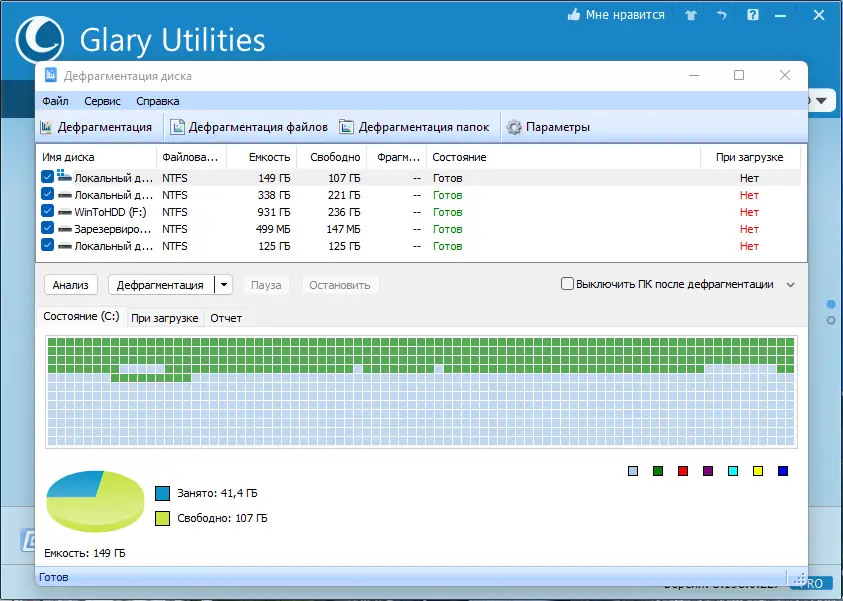This screenshot has height=601, width=843.
Task: Click the "931 ГБ" capacity cell
Action: click(274, 212)
